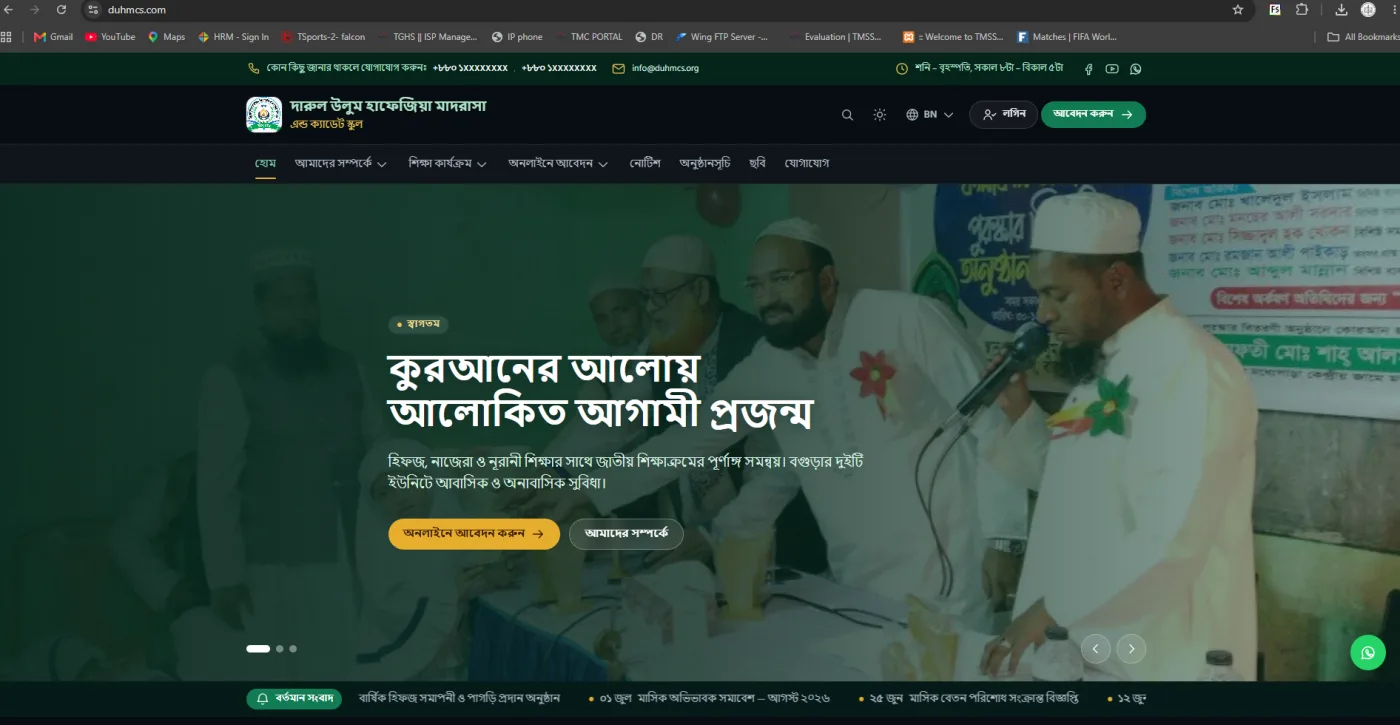Open the website search icon
Viewport: 1400px width, 725px height.
[x=847, y=115]
